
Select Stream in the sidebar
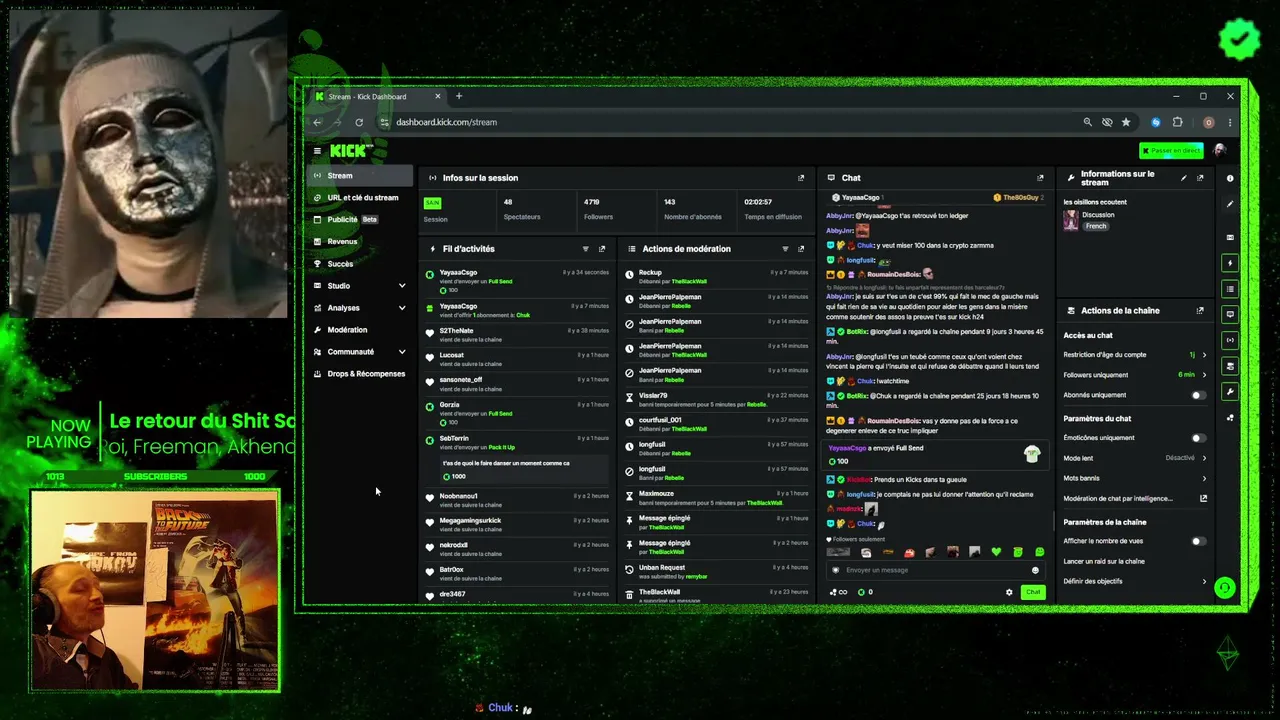[x=360, y=176]
